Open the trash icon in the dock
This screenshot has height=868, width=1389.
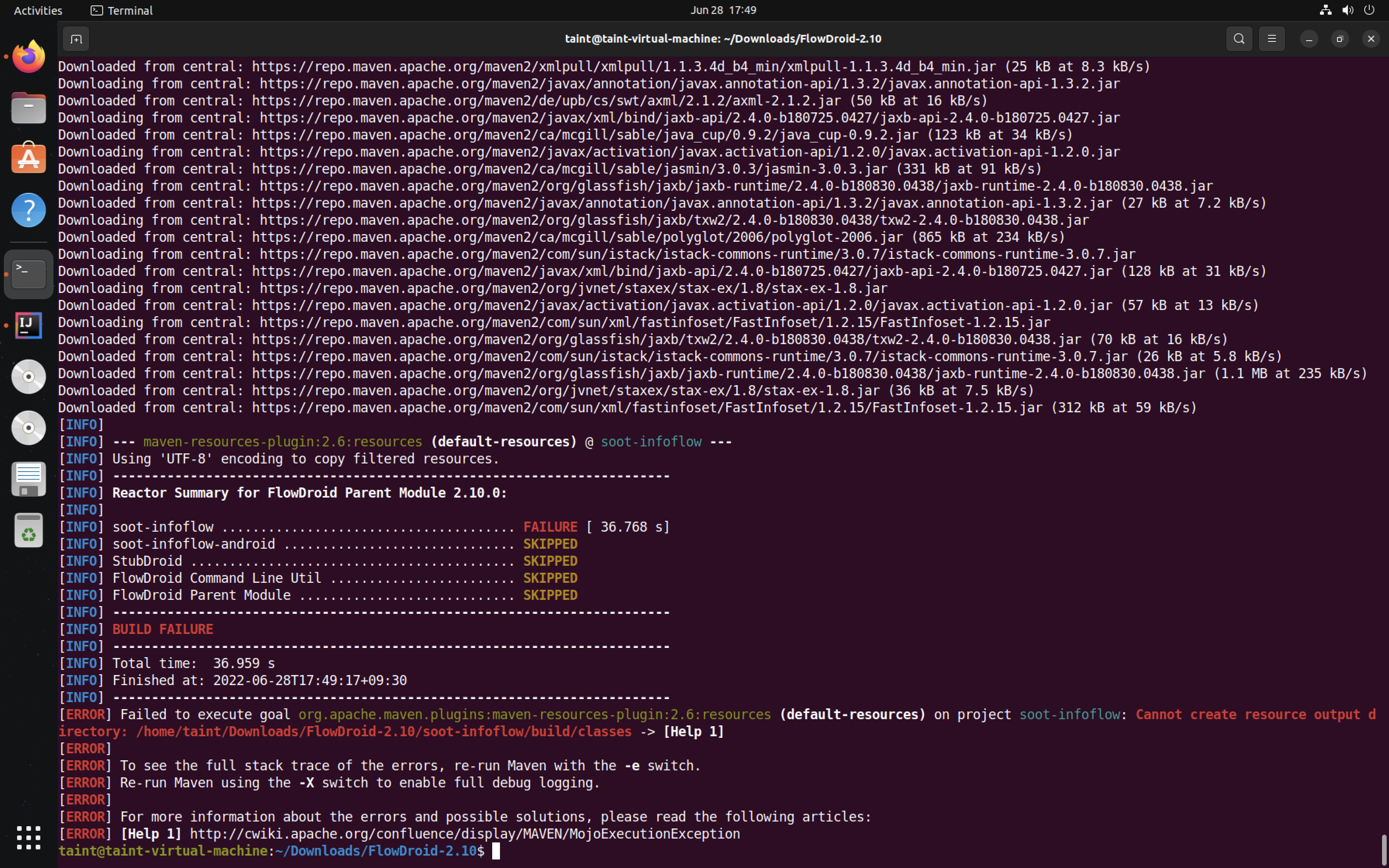click(x=28, y=530)
